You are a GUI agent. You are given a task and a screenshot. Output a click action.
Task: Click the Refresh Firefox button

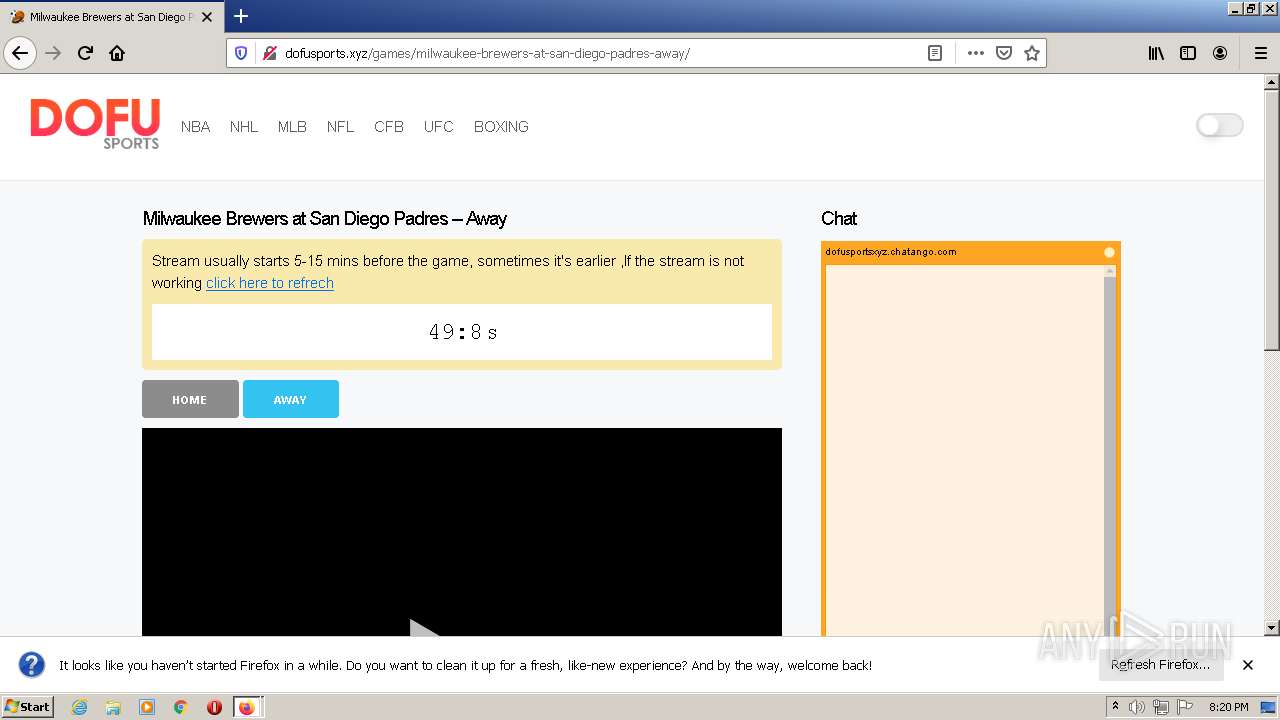point(1161,665)
